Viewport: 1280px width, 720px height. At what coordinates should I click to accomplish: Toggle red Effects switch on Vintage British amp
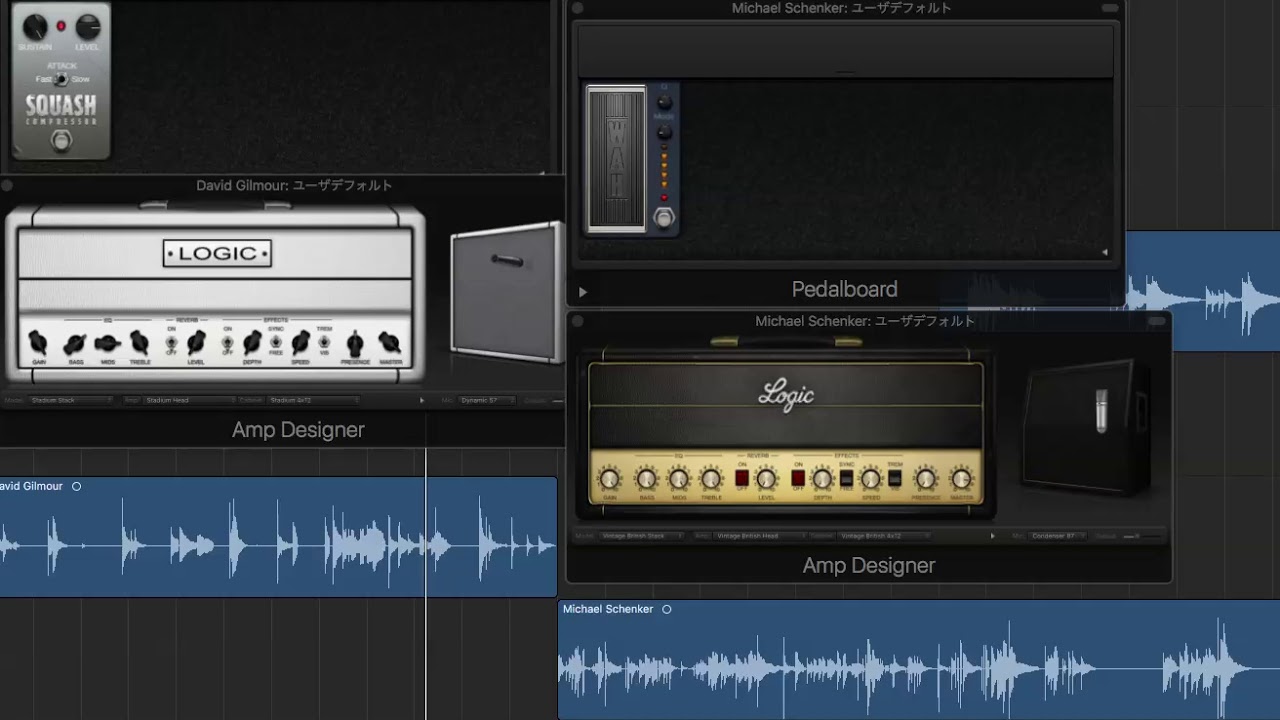pos(798,479)
